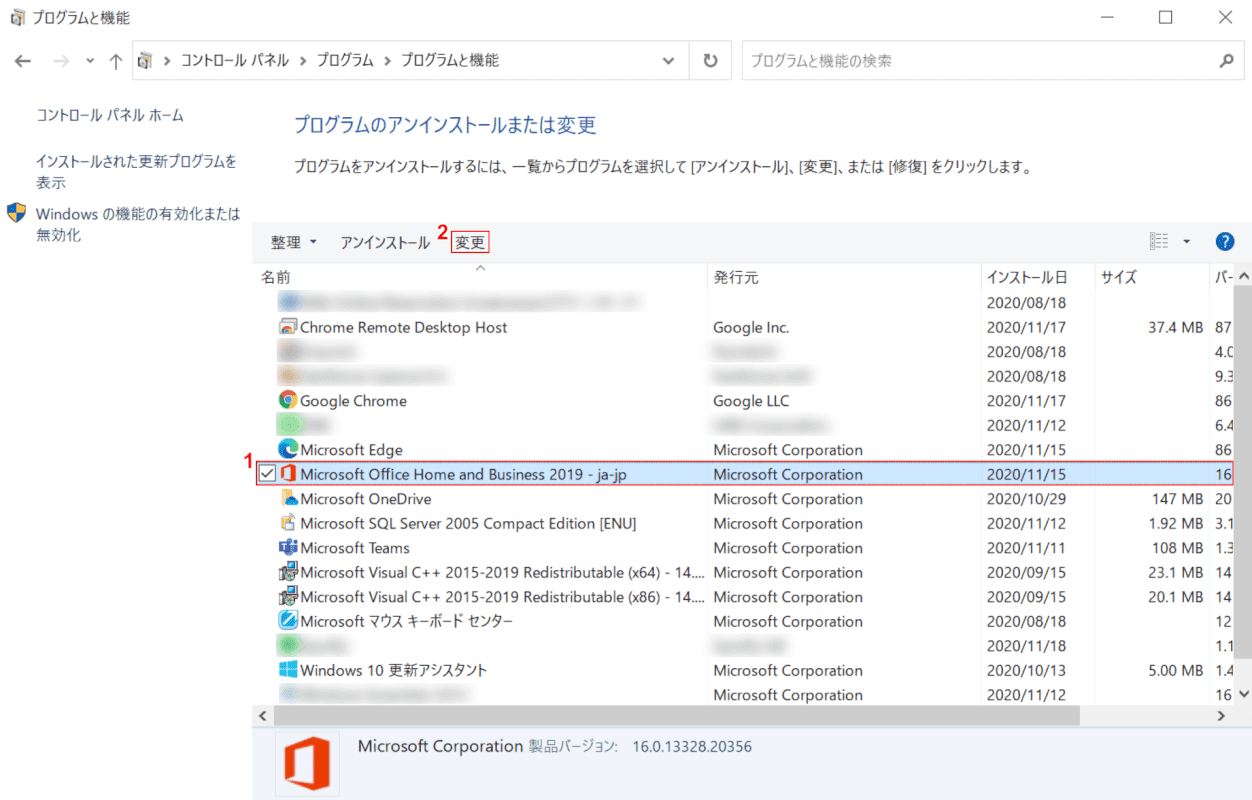Image resolution: width=1252 pixels, height=800 pixels.
Task: Click コントロール パネル in the breadcrumb
Action: tap(234, 61)
